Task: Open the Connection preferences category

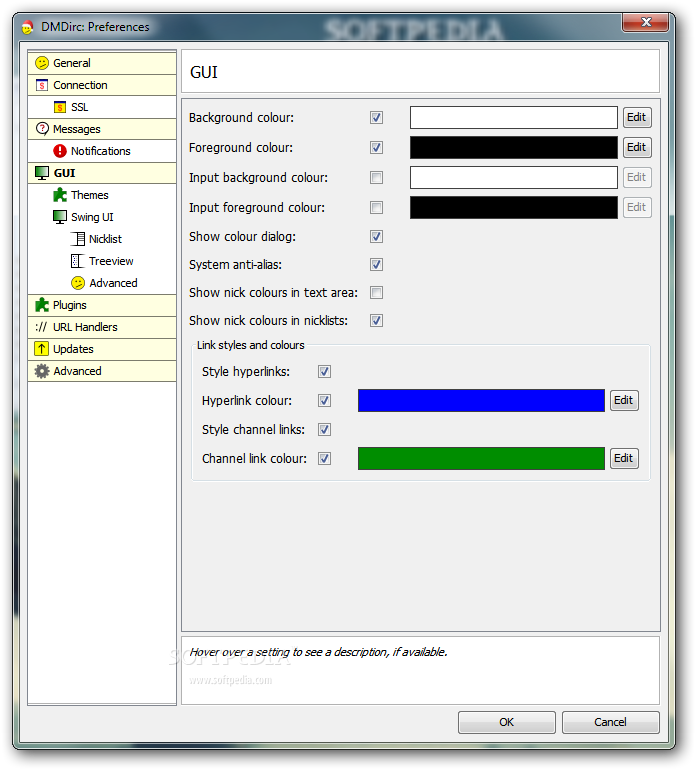Action: tap(102, 85)
